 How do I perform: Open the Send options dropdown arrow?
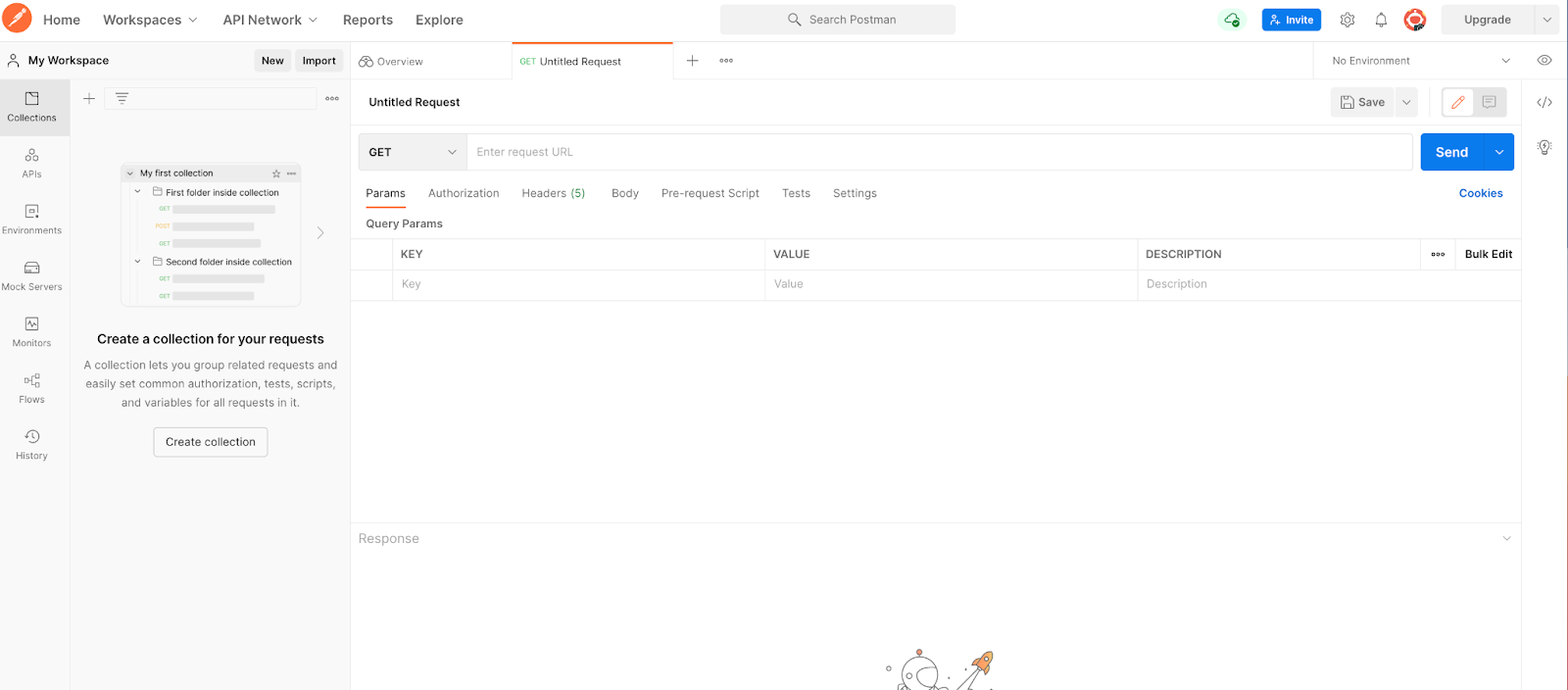click(1499, 152)
